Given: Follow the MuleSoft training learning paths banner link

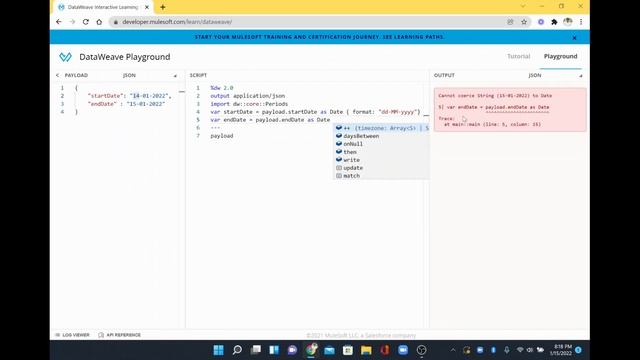Looking at the screenshot, I should (x=319, y=37).
